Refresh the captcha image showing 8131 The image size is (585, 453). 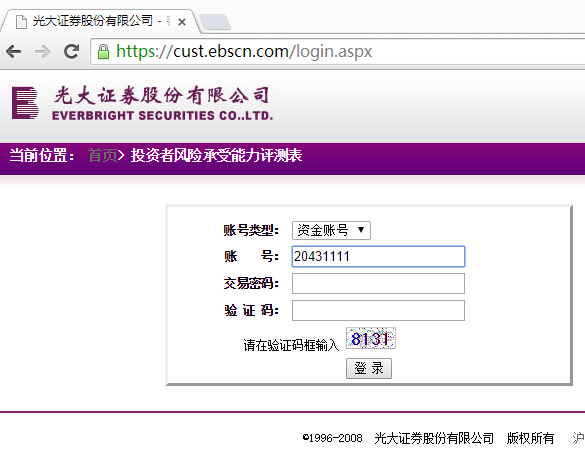(370, 338)
